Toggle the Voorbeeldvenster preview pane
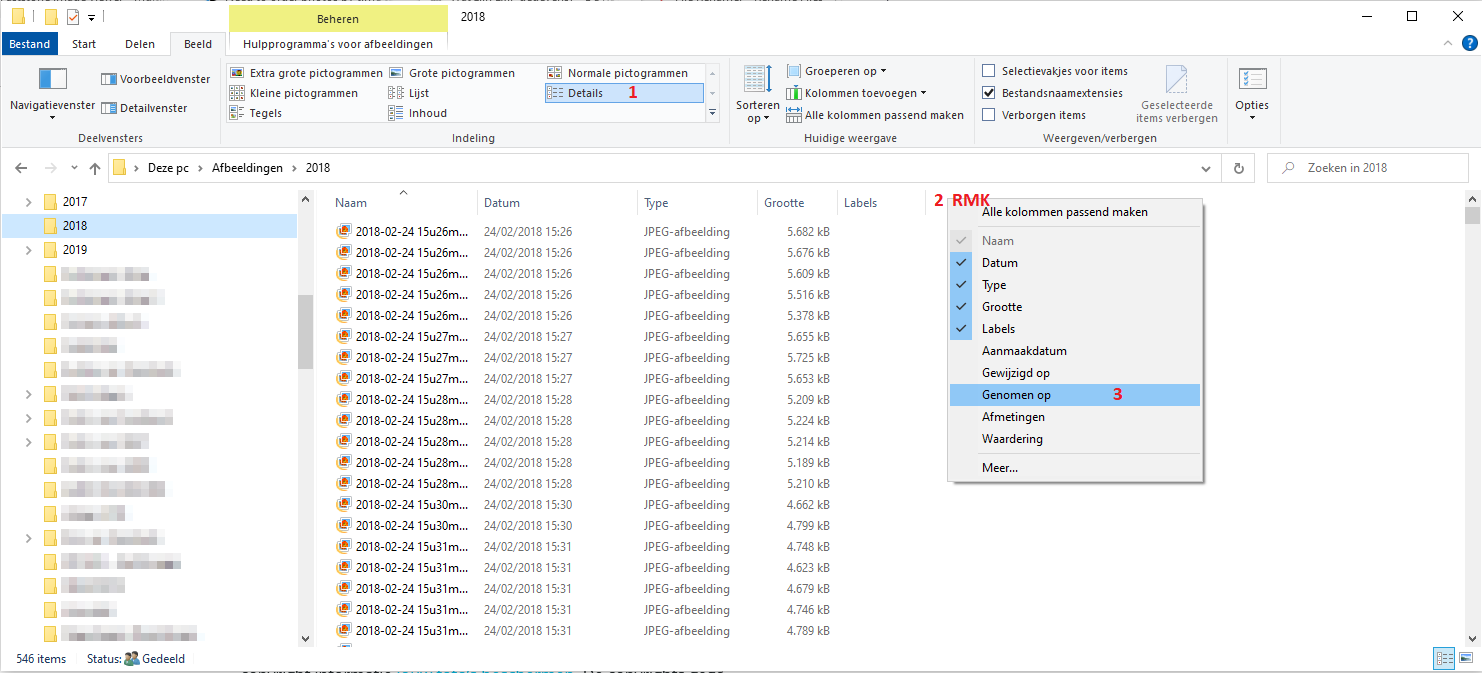 coord(156,79)
